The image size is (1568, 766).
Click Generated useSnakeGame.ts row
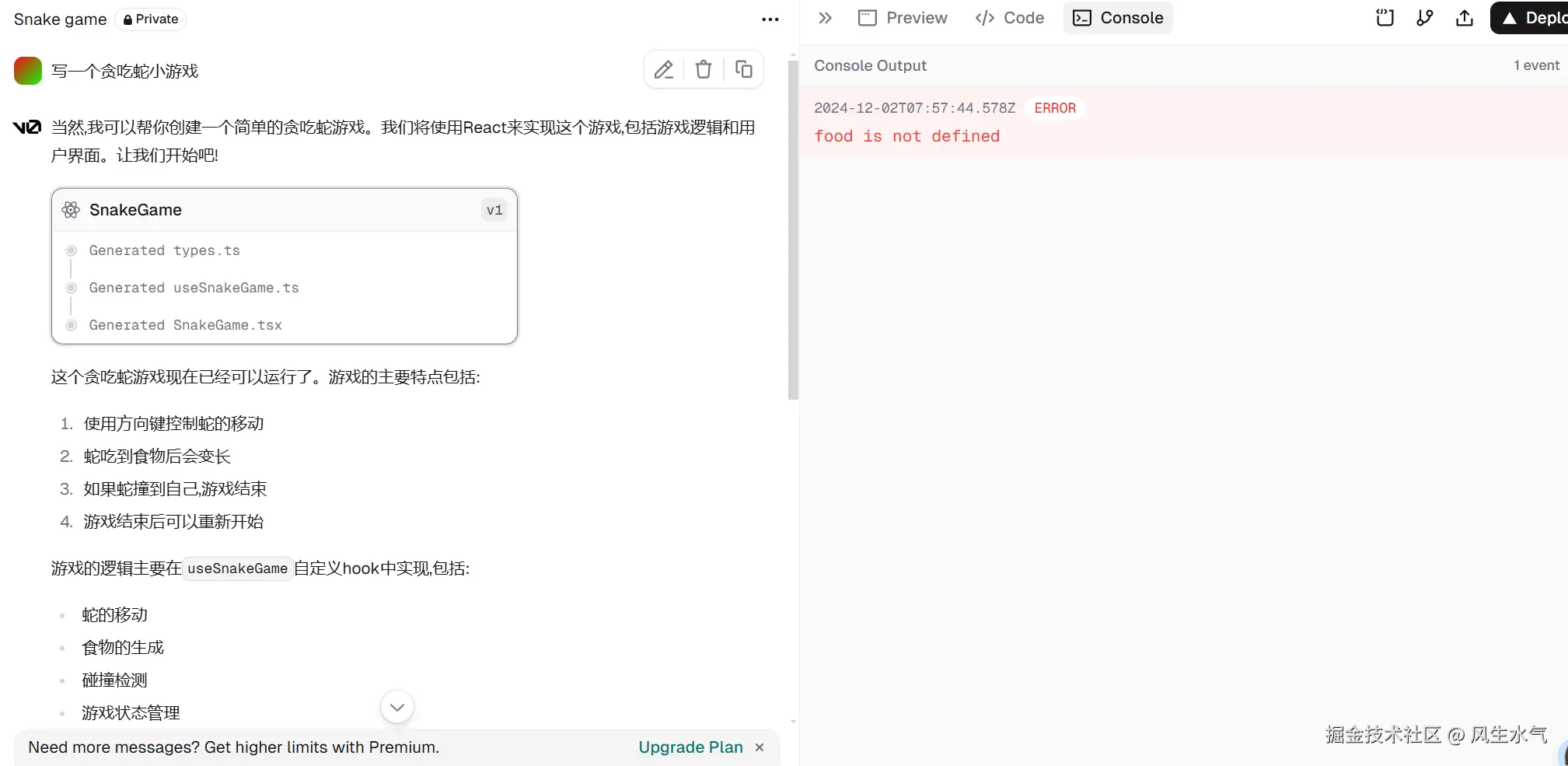click(x=194, y=288)
